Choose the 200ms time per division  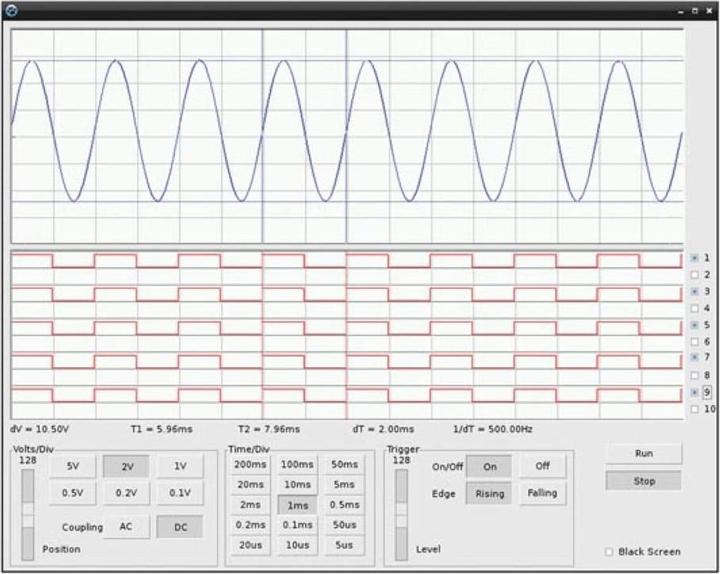point(249,465)
